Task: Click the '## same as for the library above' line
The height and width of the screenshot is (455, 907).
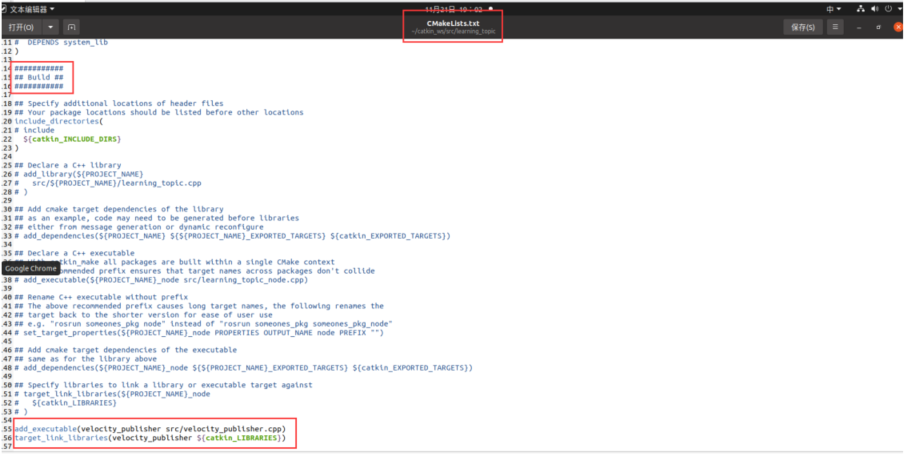Action: [x=86, y=359]
